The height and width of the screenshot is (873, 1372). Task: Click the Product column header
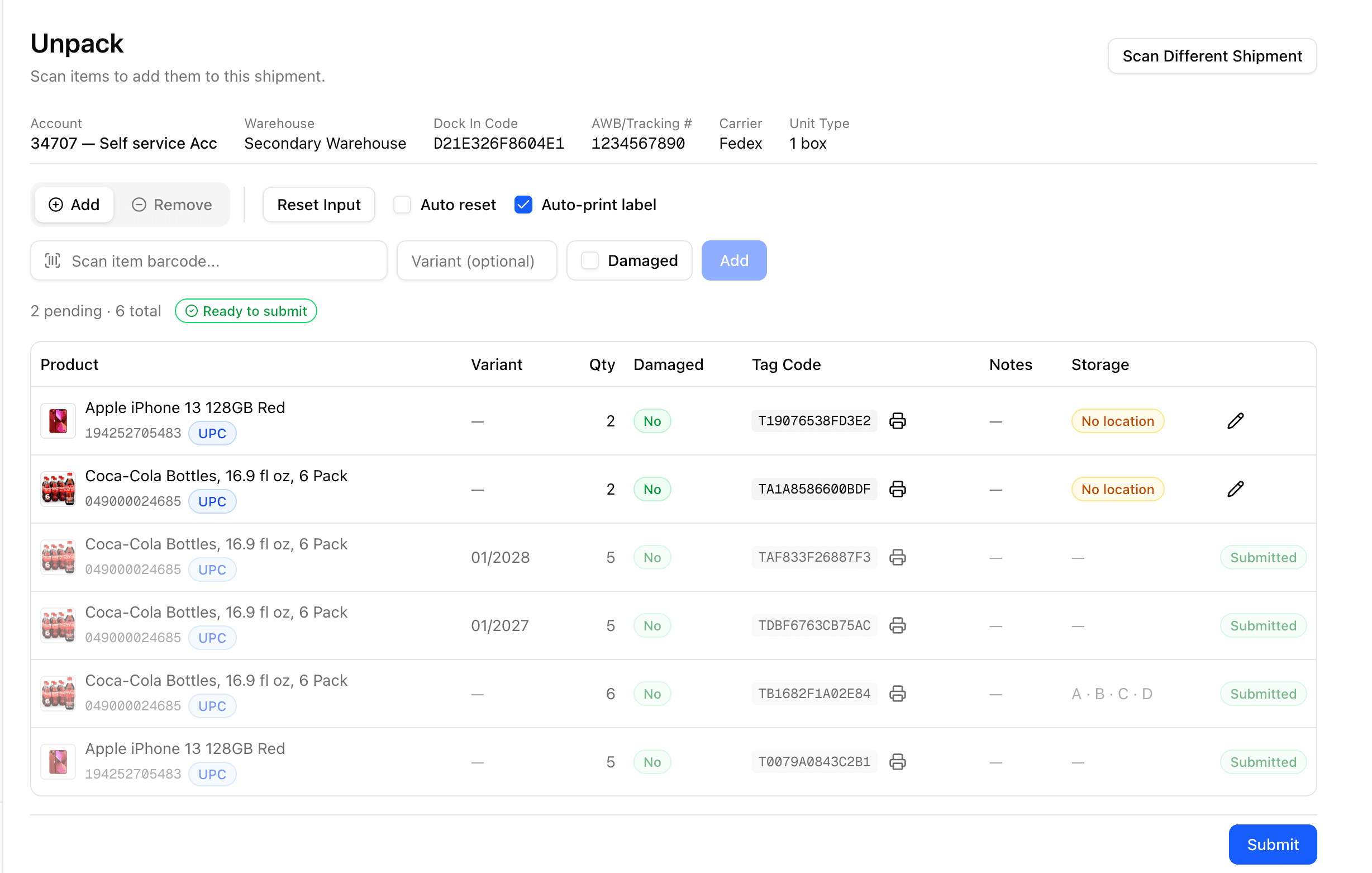click(69, 364)
